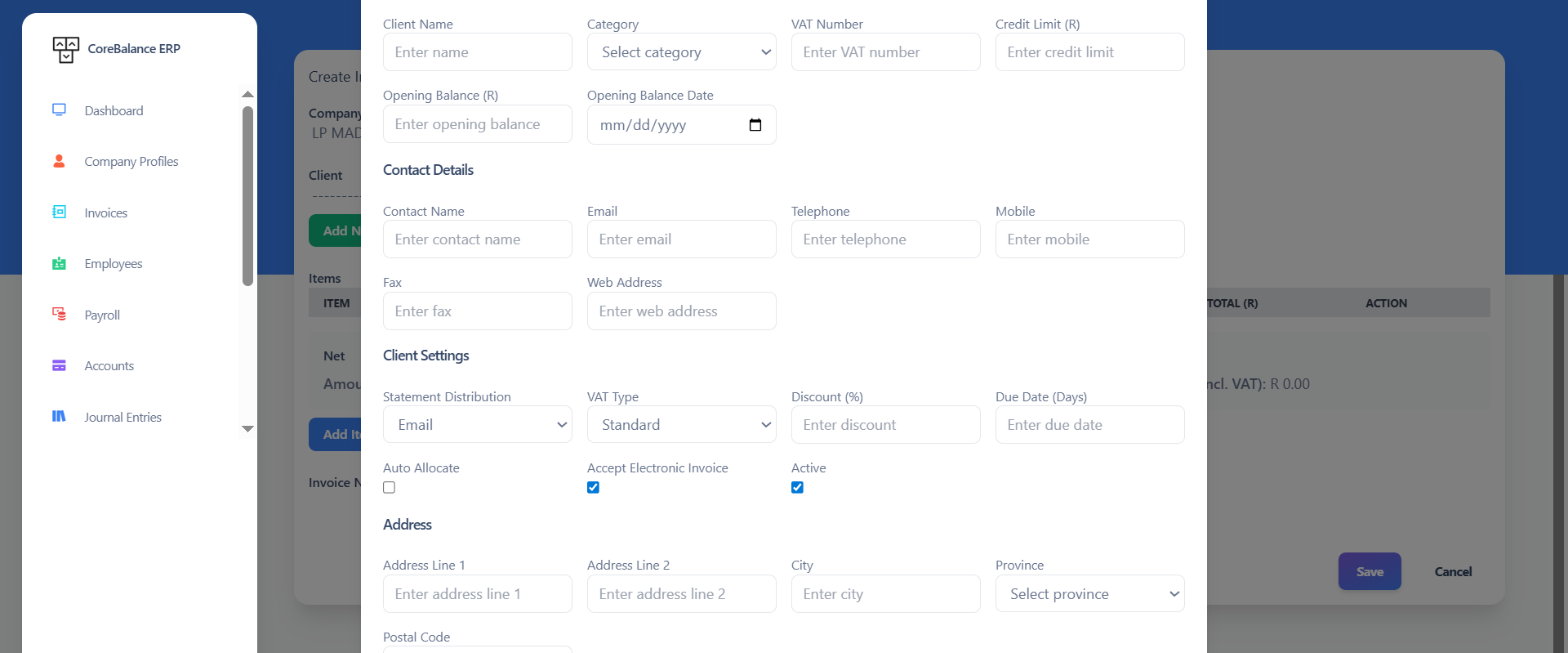The image size is (1568, 653).
Task: Click the Client Name input field
Action: point(477,52)
